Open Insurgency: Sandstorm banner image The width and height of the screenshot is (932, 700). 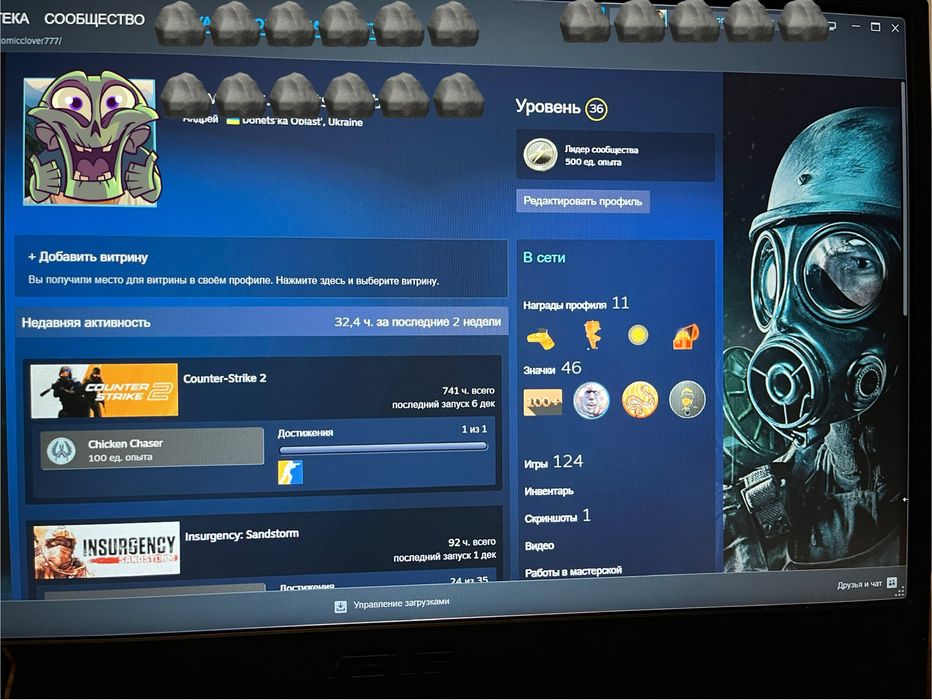point(107,550)
